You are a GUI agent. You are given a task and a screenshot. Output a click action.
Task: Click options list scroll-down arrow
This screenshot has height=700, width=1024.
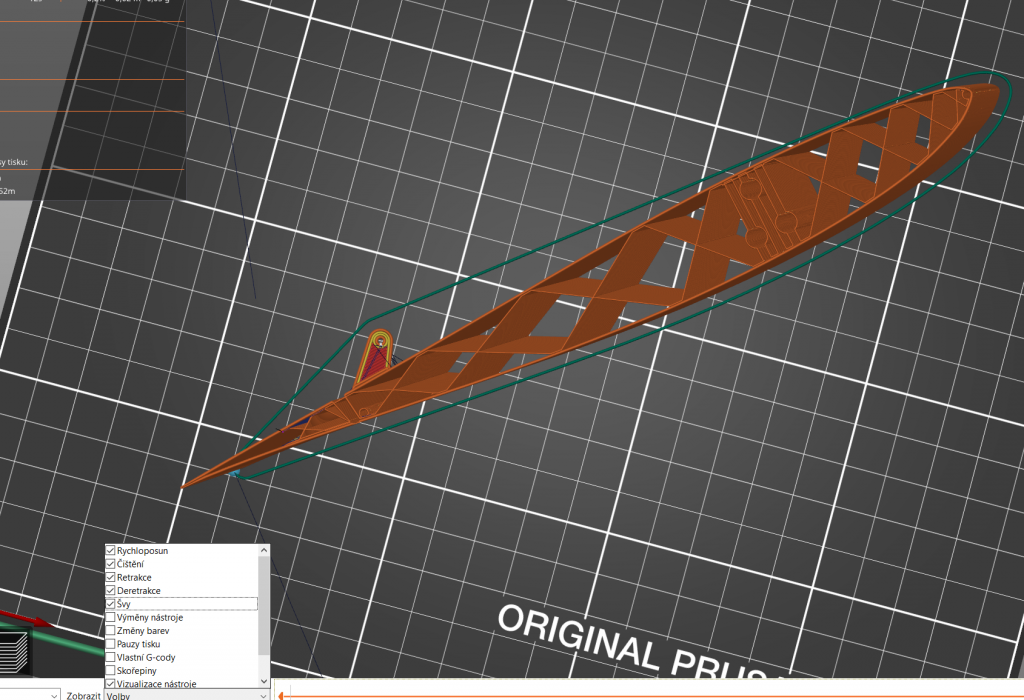(264, 683)
